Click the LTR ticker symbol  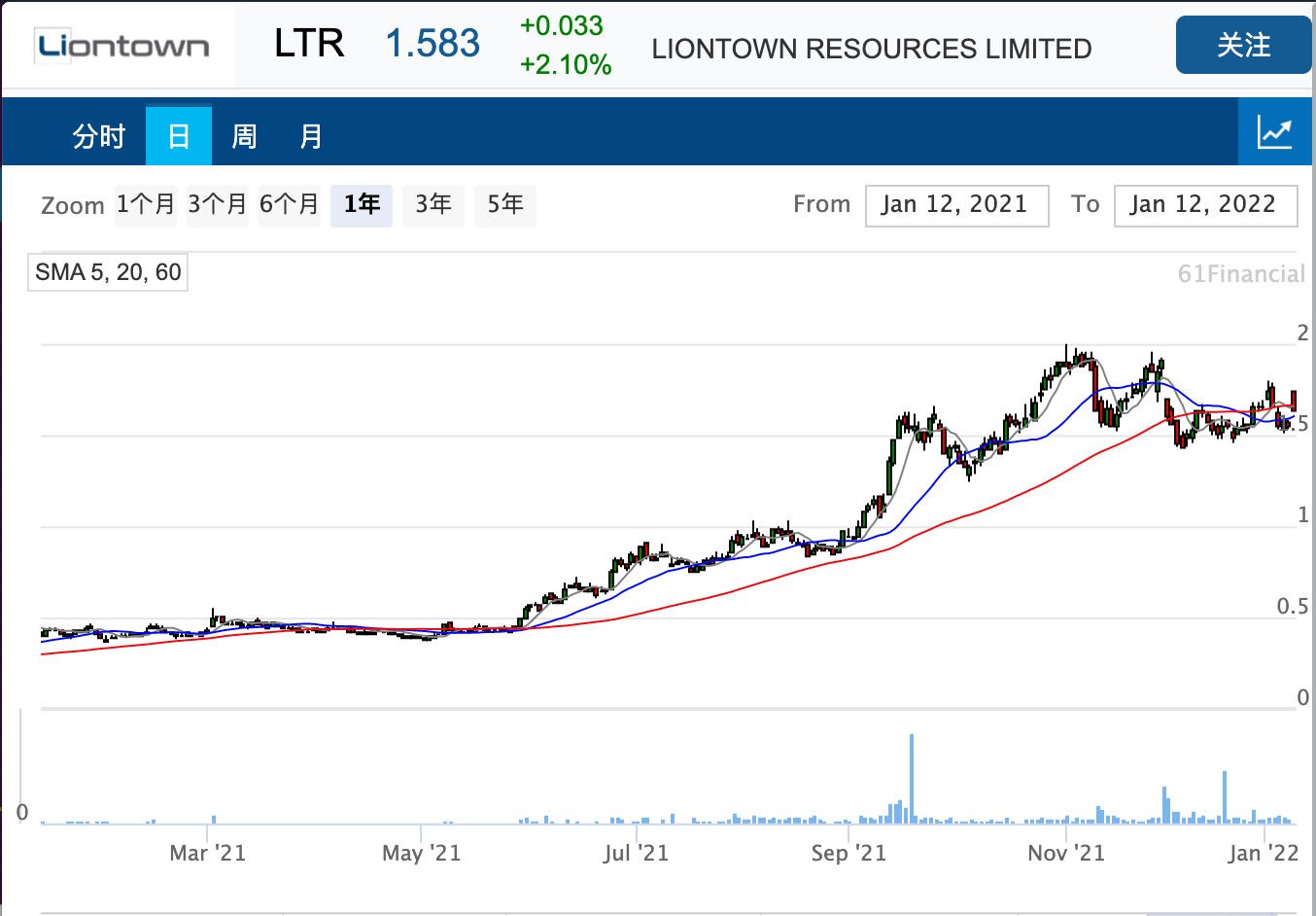coord(309,44)
